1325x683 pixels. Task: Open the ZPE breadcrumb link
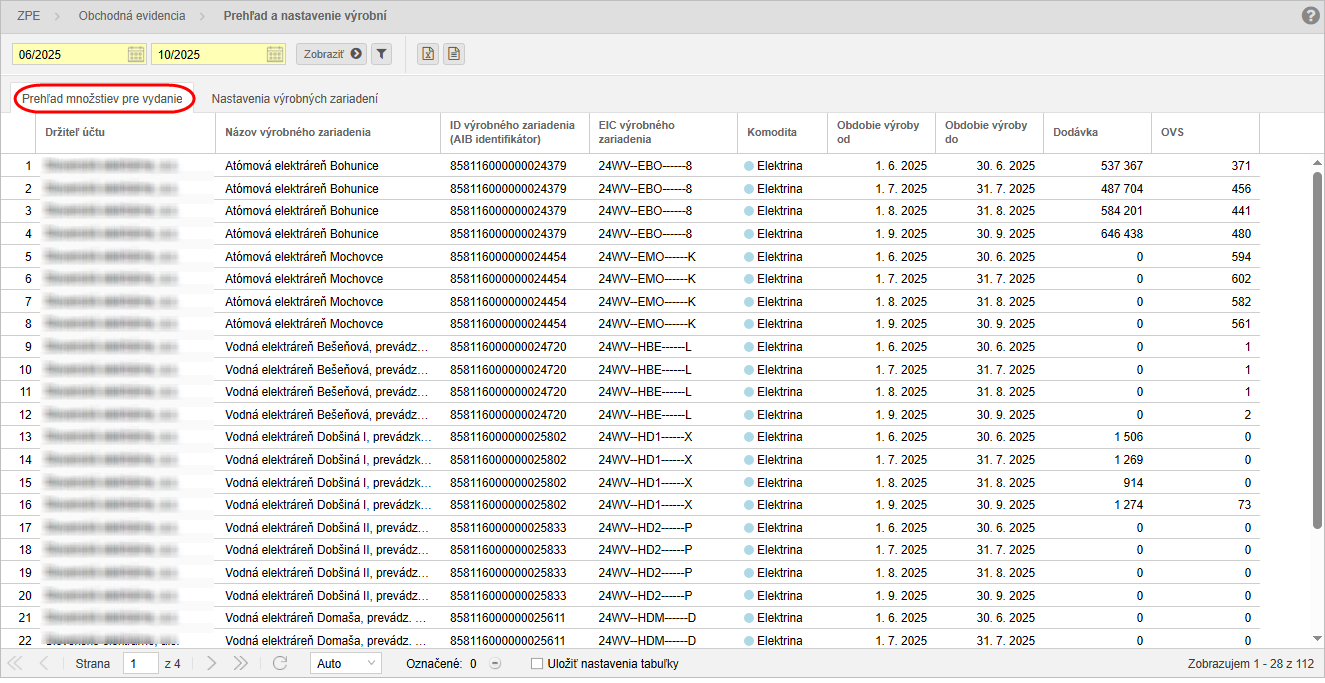click(x=30, y=16)
